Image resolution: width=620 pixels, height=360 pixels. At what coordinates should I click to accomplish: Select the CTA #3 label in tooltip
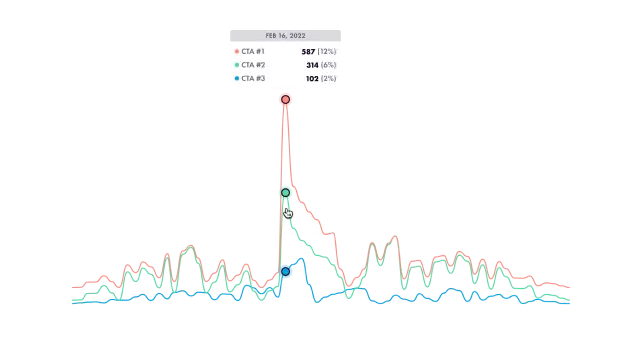pos(253,78)
